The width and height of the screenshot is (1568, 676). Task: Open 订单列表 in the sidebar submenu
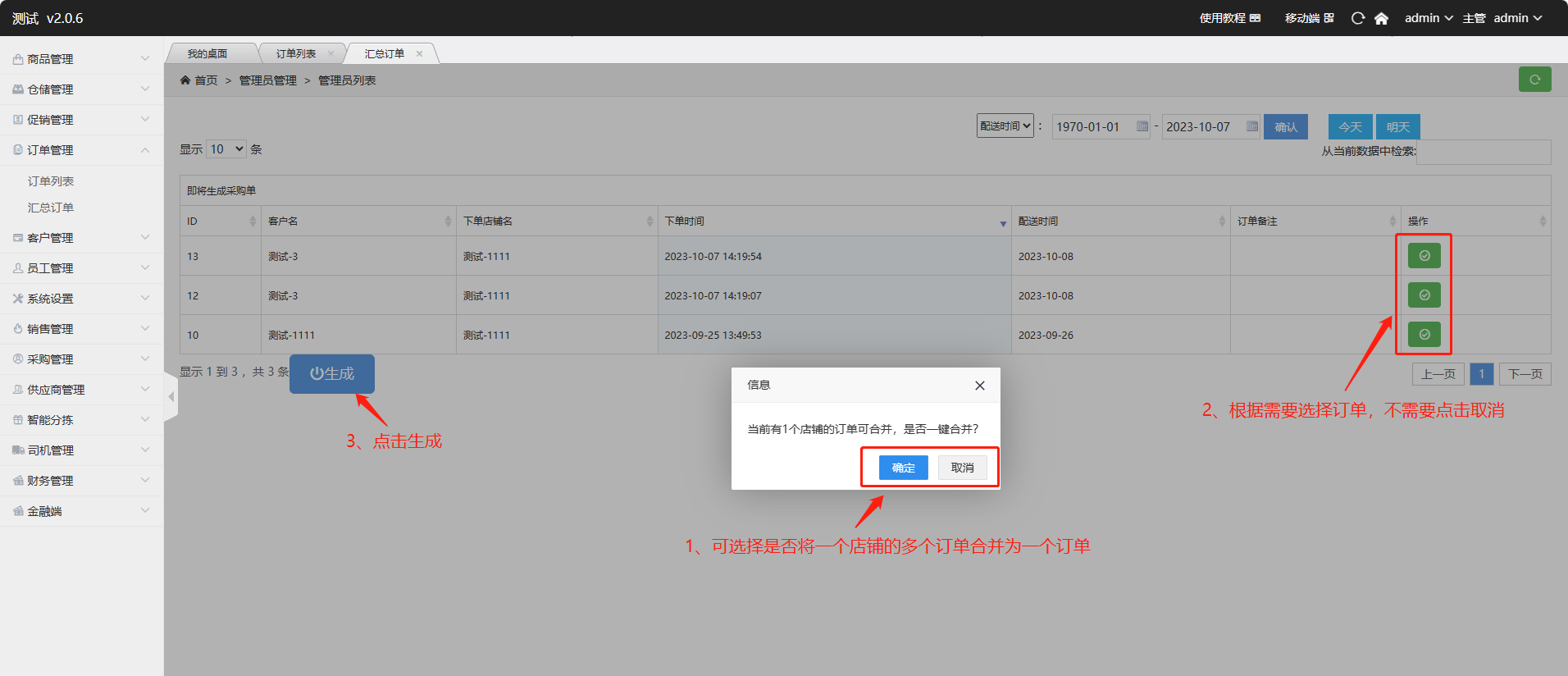[51, 181]
